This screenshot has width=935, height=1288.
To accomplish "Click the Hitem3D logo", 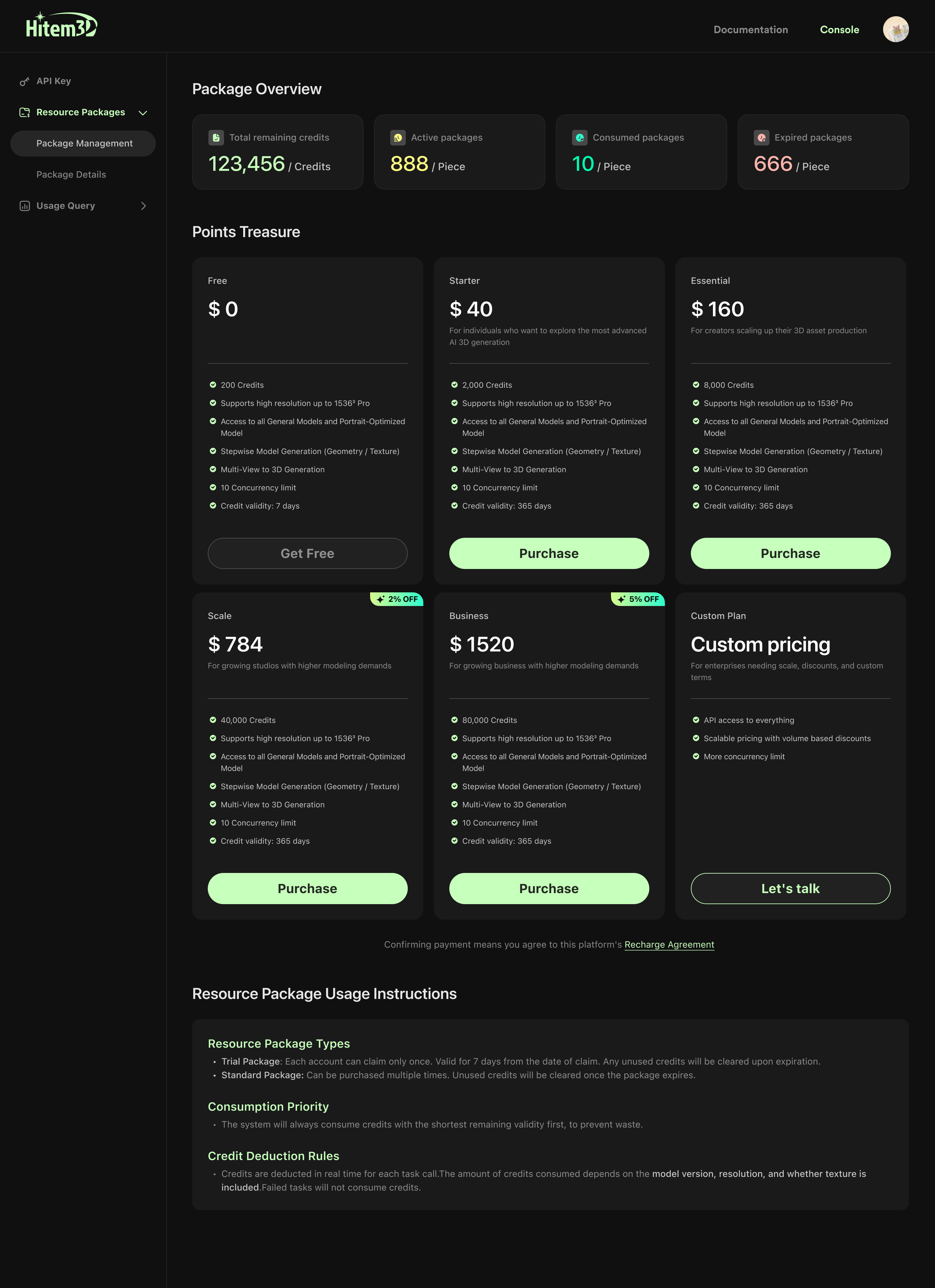I will click(61, 25).
